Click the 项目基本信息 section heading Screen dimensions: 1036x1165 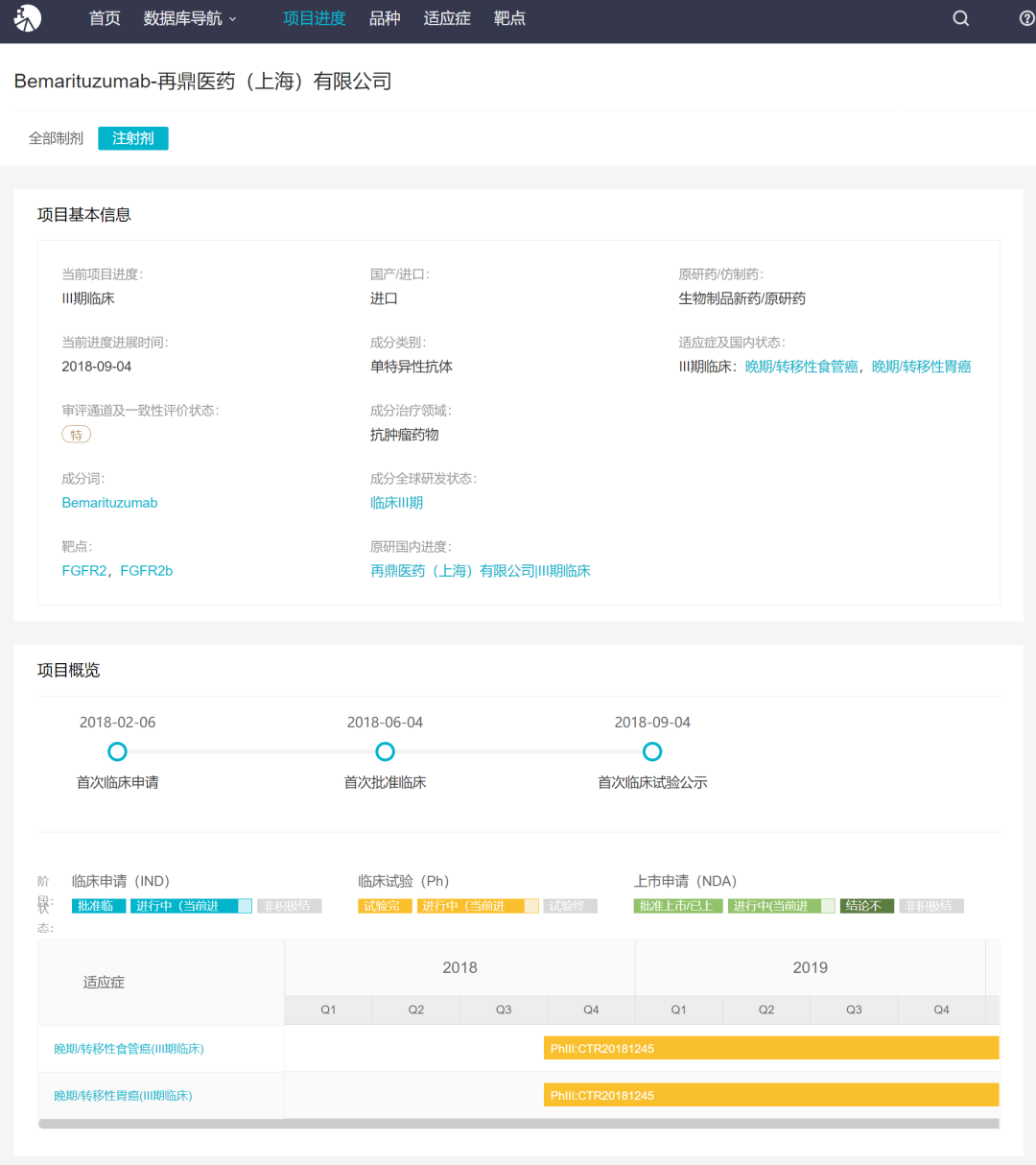(x=84, y=215)
